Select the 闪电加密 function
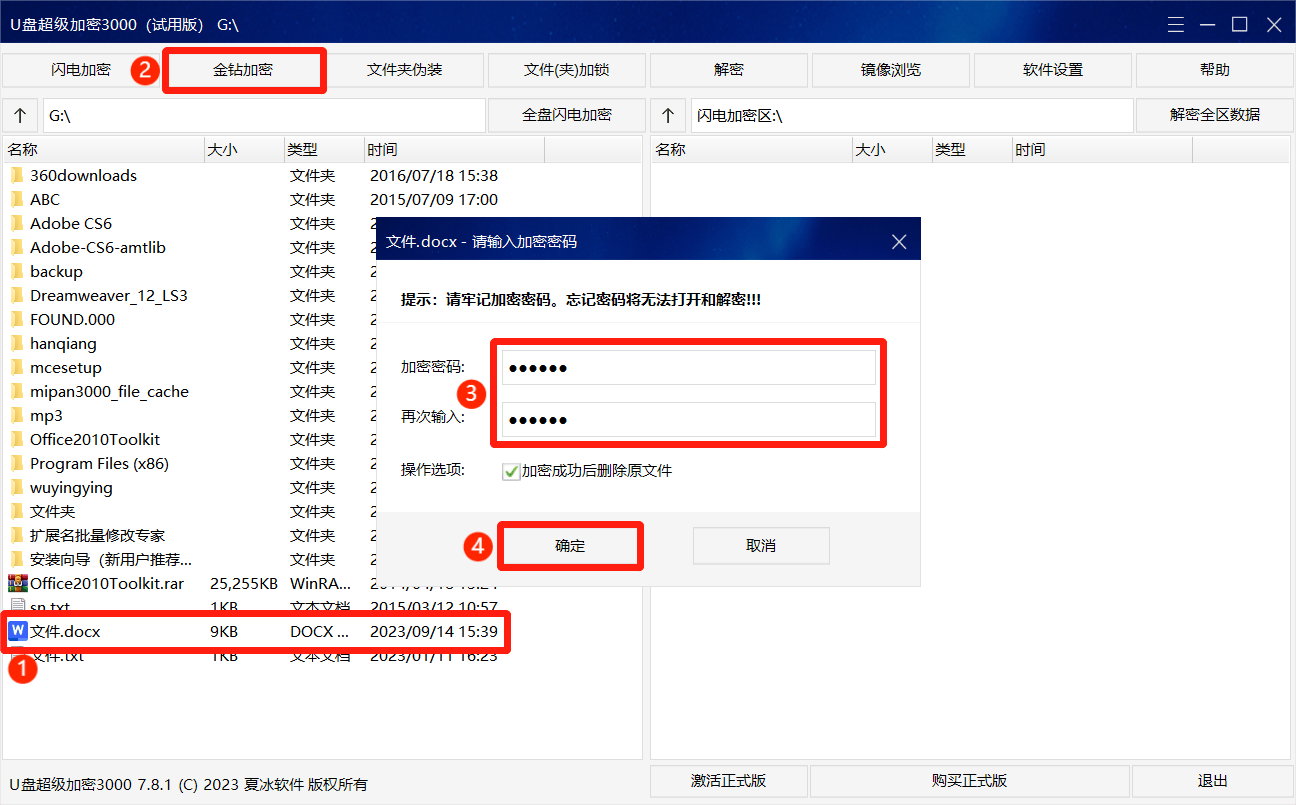 (x=83, y=69)
